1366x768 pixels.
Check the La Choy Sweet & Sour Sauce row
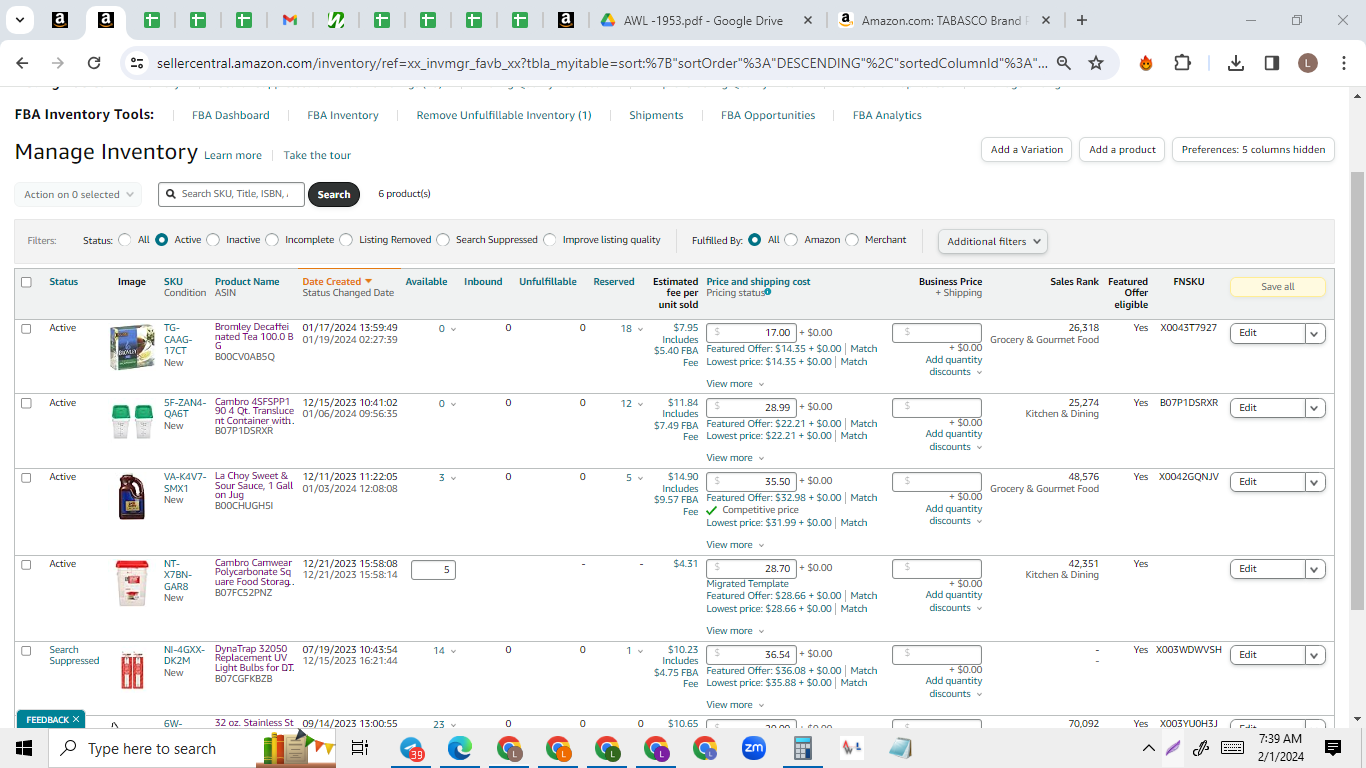coord(27,477)
